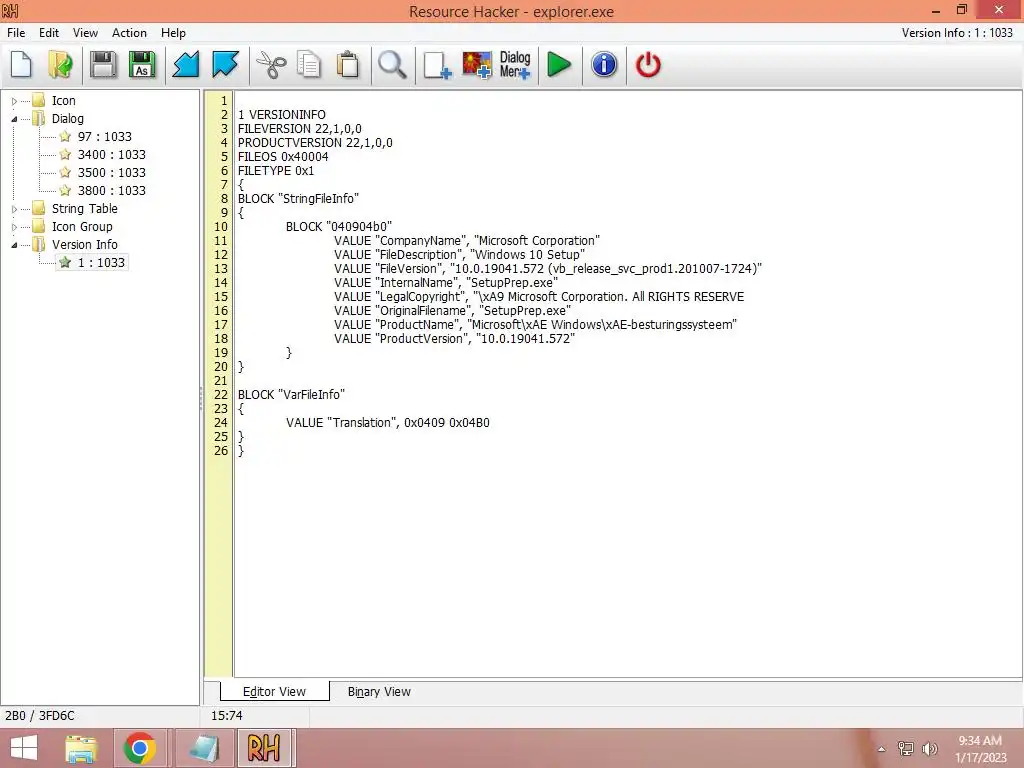Click the panel splitter grip handle
This screenshot has height=768, width=1024.
tap(201, 398)
